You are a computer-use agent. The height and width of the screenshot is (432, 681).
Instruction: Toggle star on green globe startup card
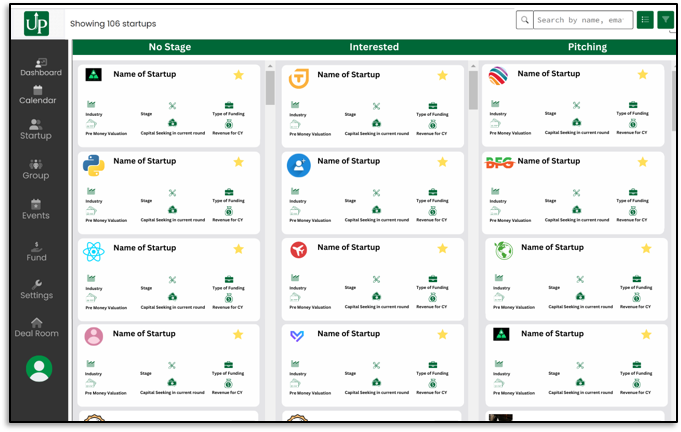[x=646, y=248]
